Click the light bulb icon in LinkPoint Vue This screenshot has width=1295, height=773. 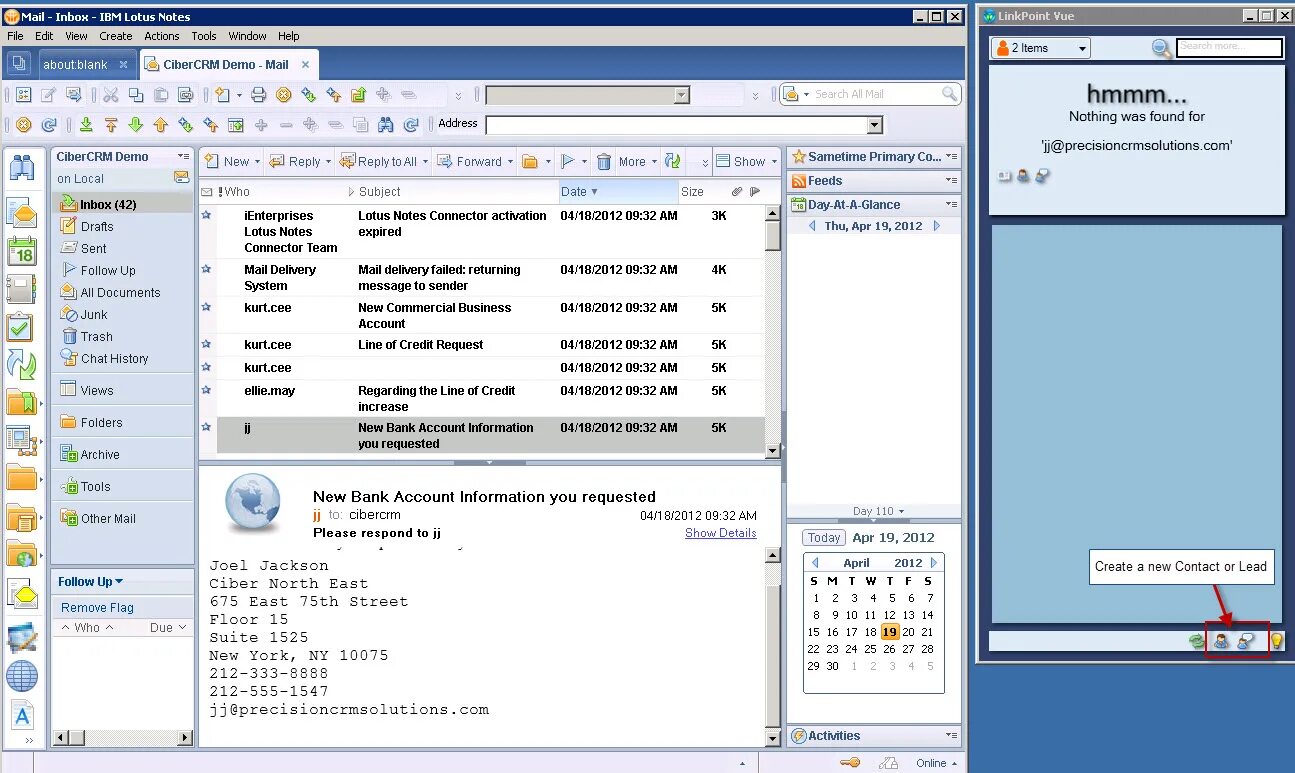click(x=1277, y=641)
